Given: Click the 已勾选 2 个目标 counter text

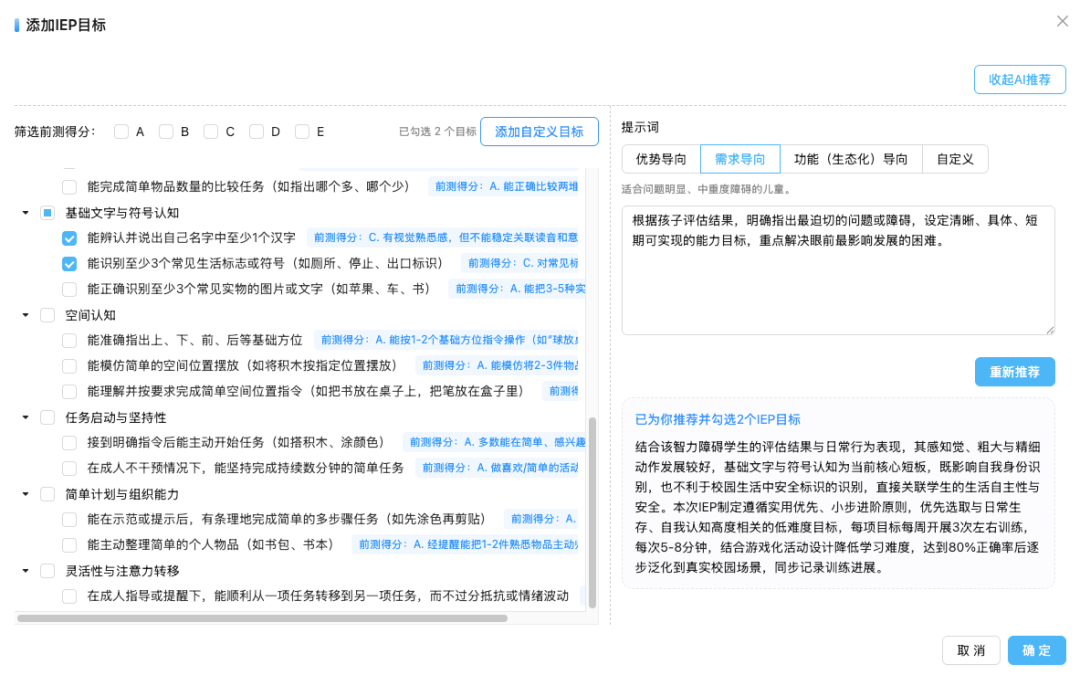Looking at the screenshot, I should pos(437,132).
